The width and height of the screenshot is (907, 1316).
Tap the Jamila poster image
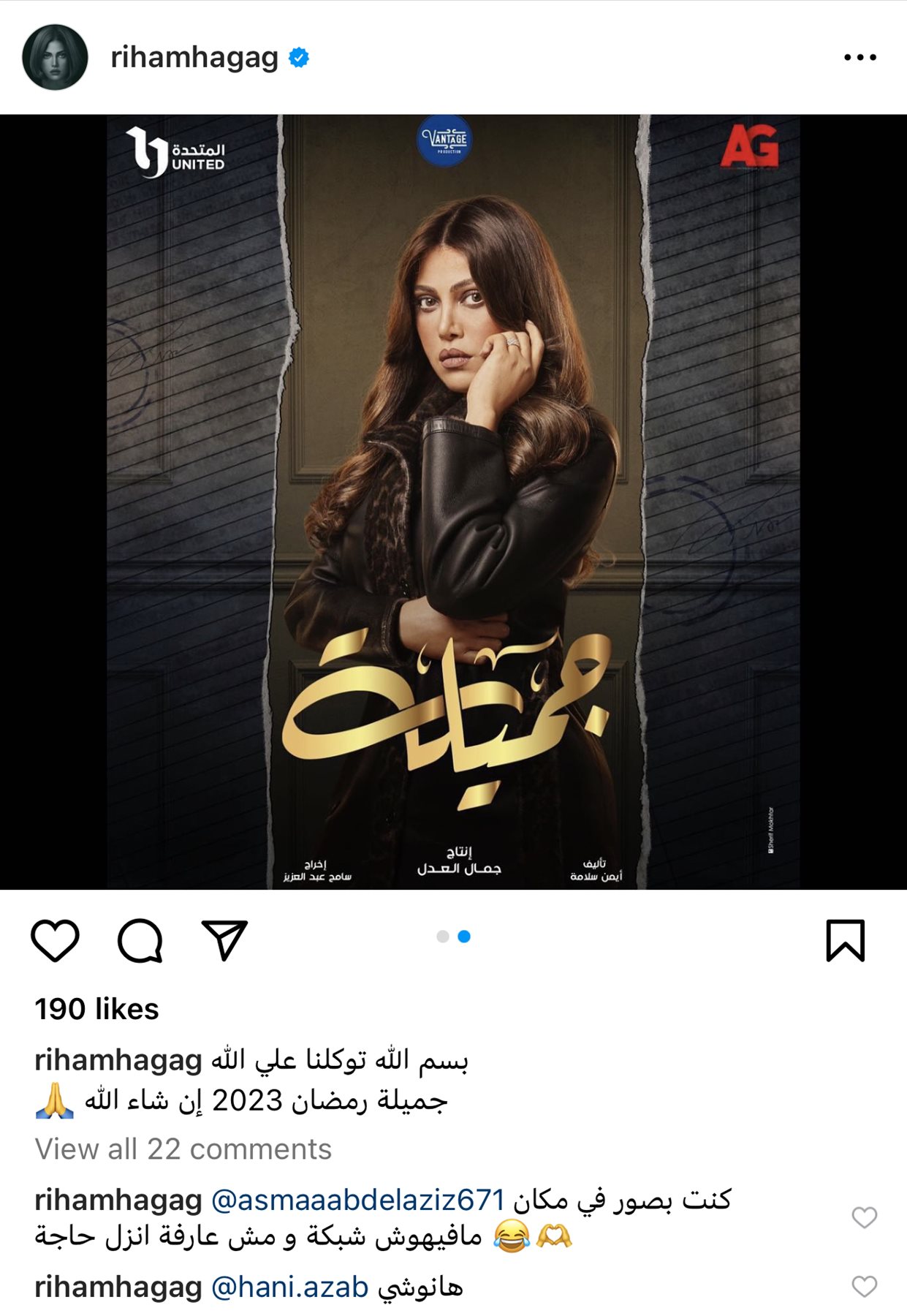[x=453, y=502]
